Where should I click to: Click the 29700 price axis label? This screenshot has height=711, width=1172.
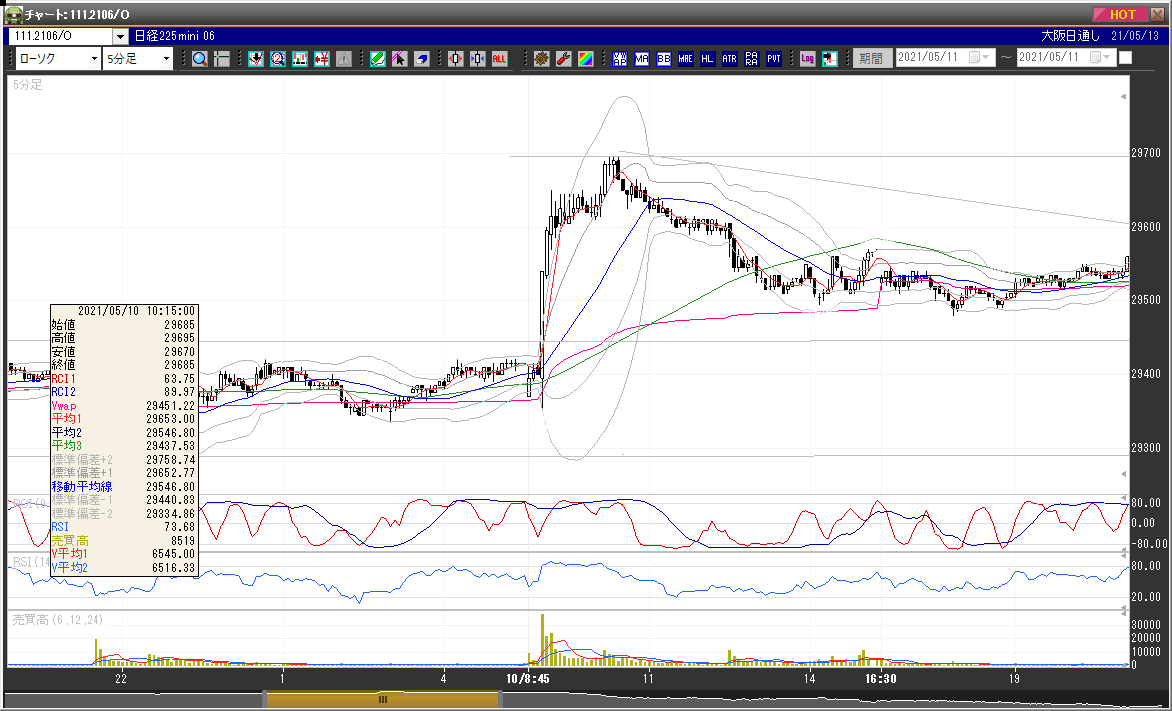[1146, 153]
